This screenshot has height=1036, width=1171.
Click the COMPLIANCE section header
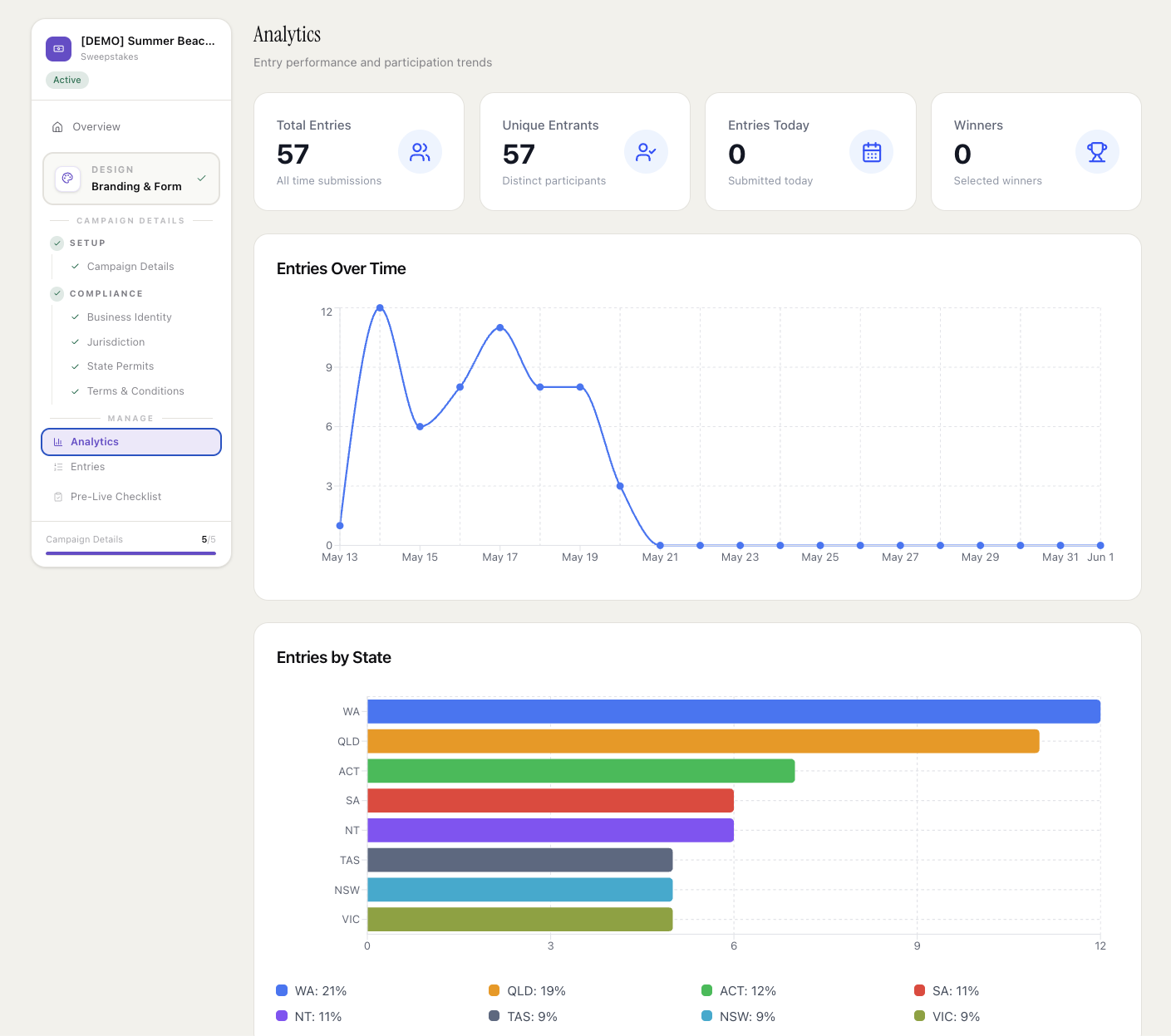coord(106,294)
